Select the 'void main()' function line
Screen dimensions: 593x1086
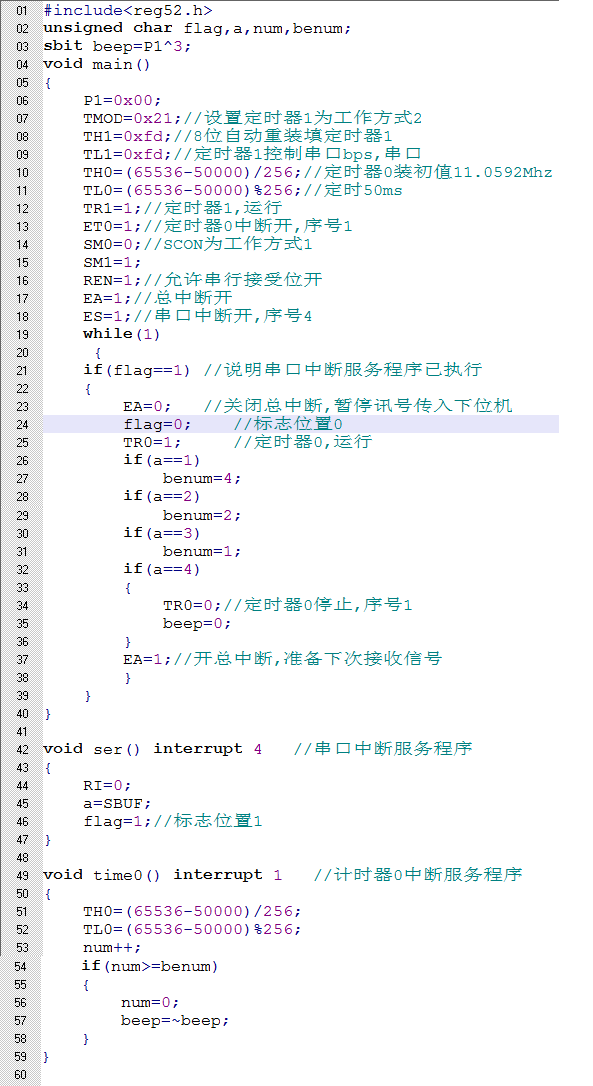click(97, 64)
